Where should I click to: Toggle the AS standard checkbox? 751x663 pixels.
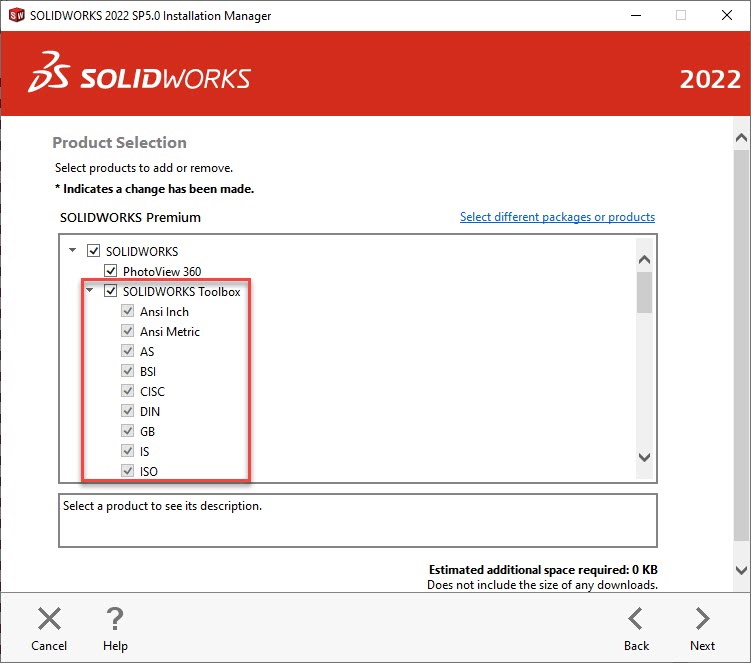click(x=127, y=351)
